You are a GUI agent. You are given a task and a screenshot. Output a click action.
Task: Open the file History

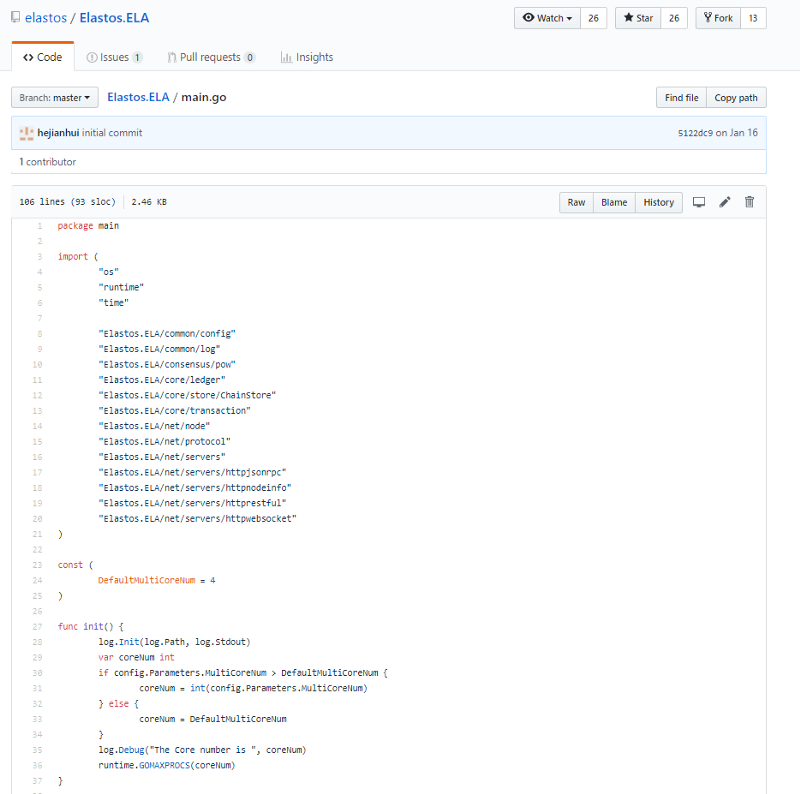click(x=658, y=203)
